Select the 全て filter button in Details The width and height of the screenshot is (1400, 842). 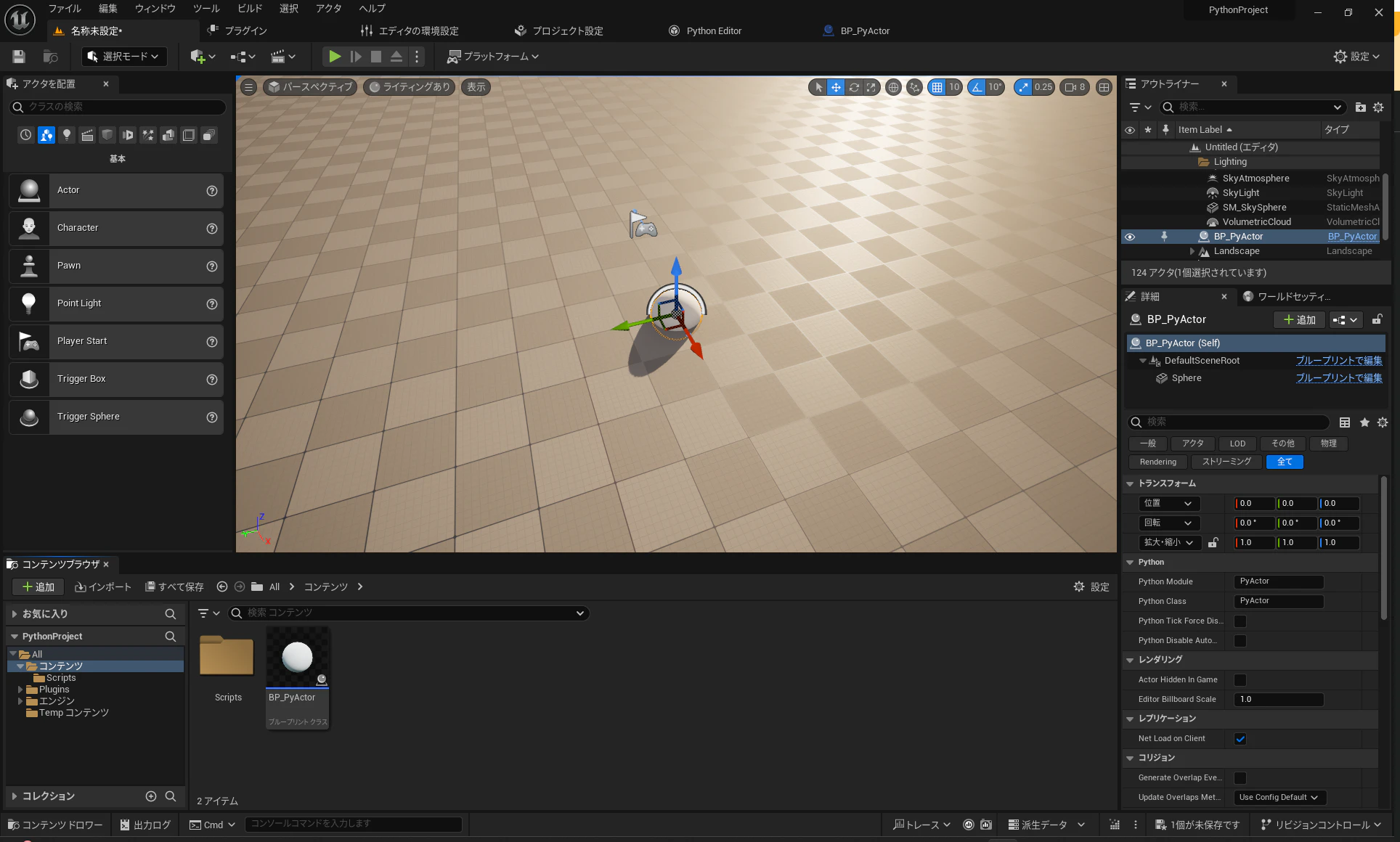click(1285, 462)
